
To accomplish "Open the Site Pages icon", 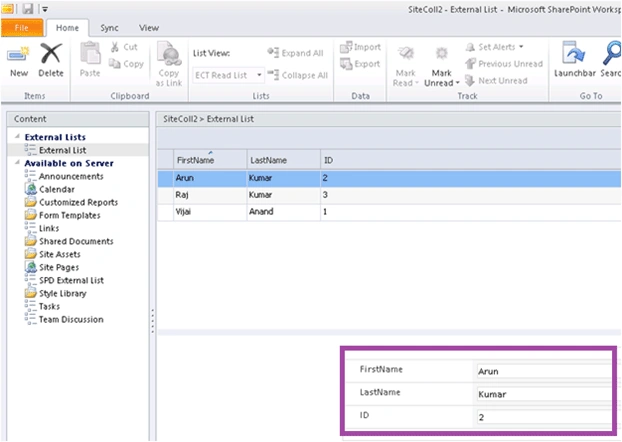I will 31,267.
